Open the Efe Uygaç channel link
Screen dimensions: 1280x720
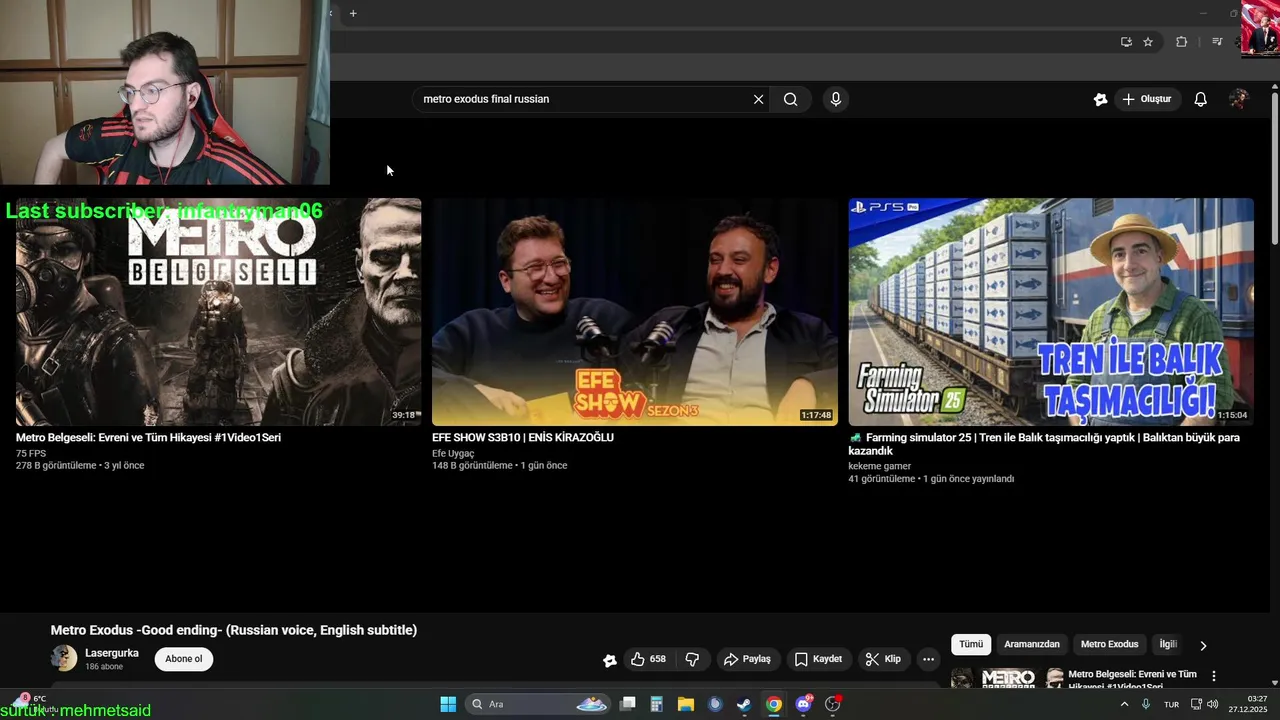coord(453,454)
